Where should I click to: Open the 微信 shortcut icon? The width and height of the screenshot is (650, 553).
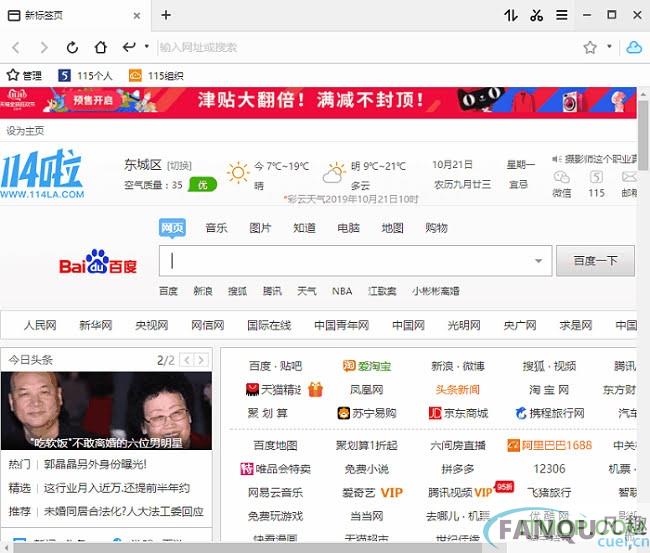click(562, 184)
